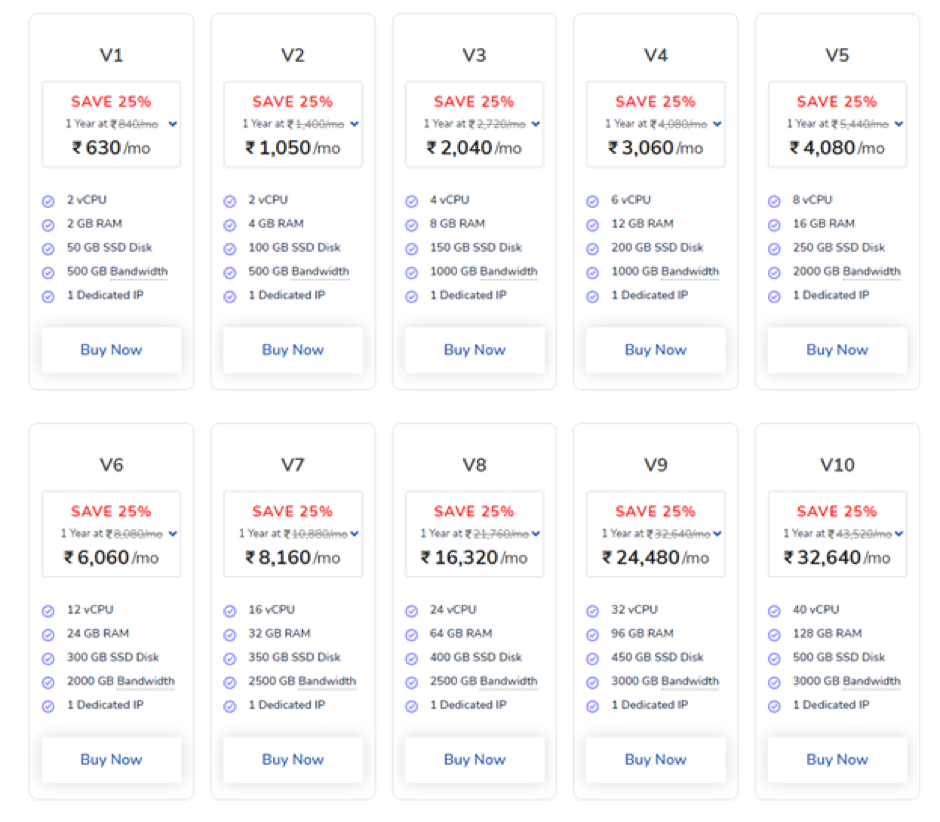Click the checkmark icon beside V9's 1 Dedicated IP
The image size is (940, 822).
pos(593,707)
